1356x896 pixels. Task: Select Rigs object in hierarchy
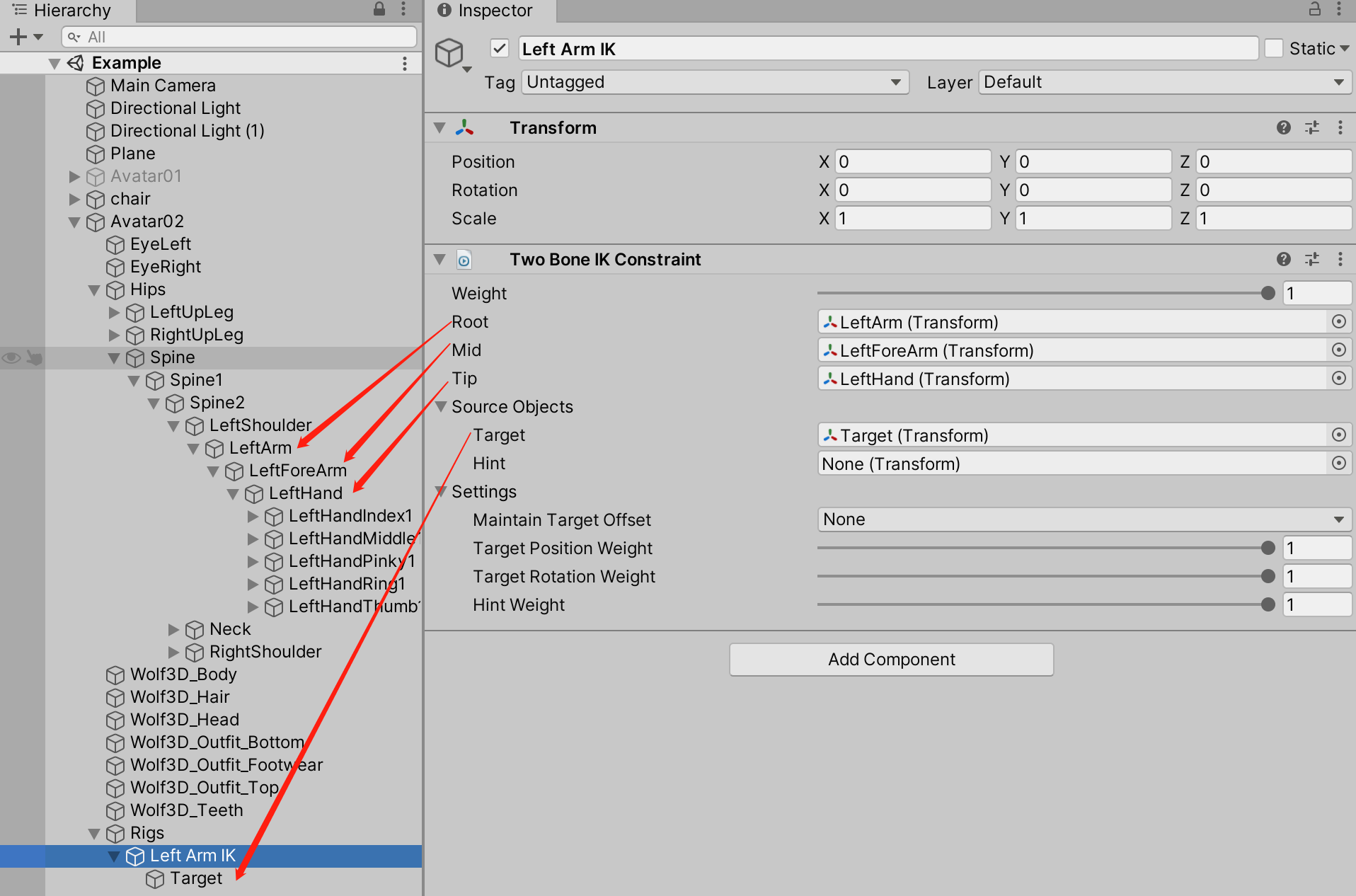coord(146,833)
